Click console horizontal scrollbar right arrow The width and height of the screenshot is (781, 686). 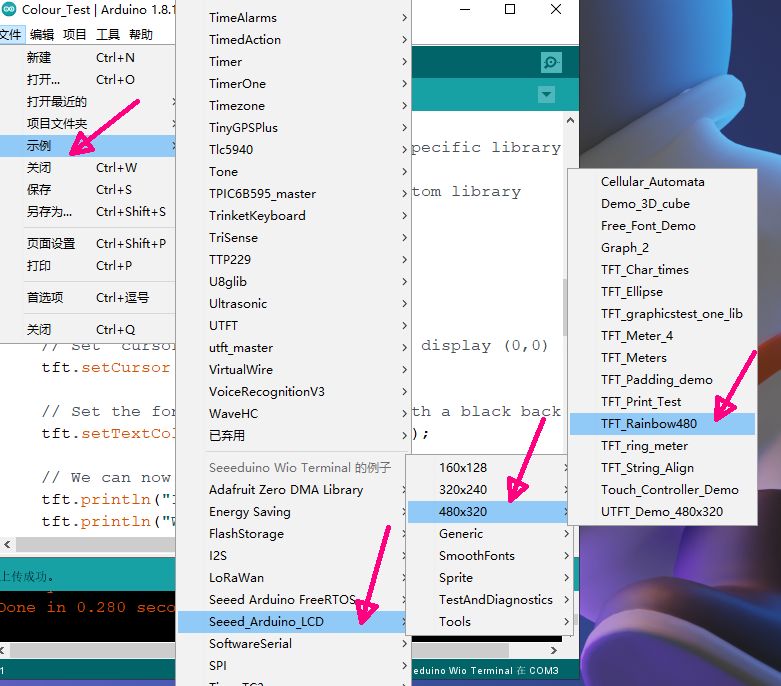point(554,650)
